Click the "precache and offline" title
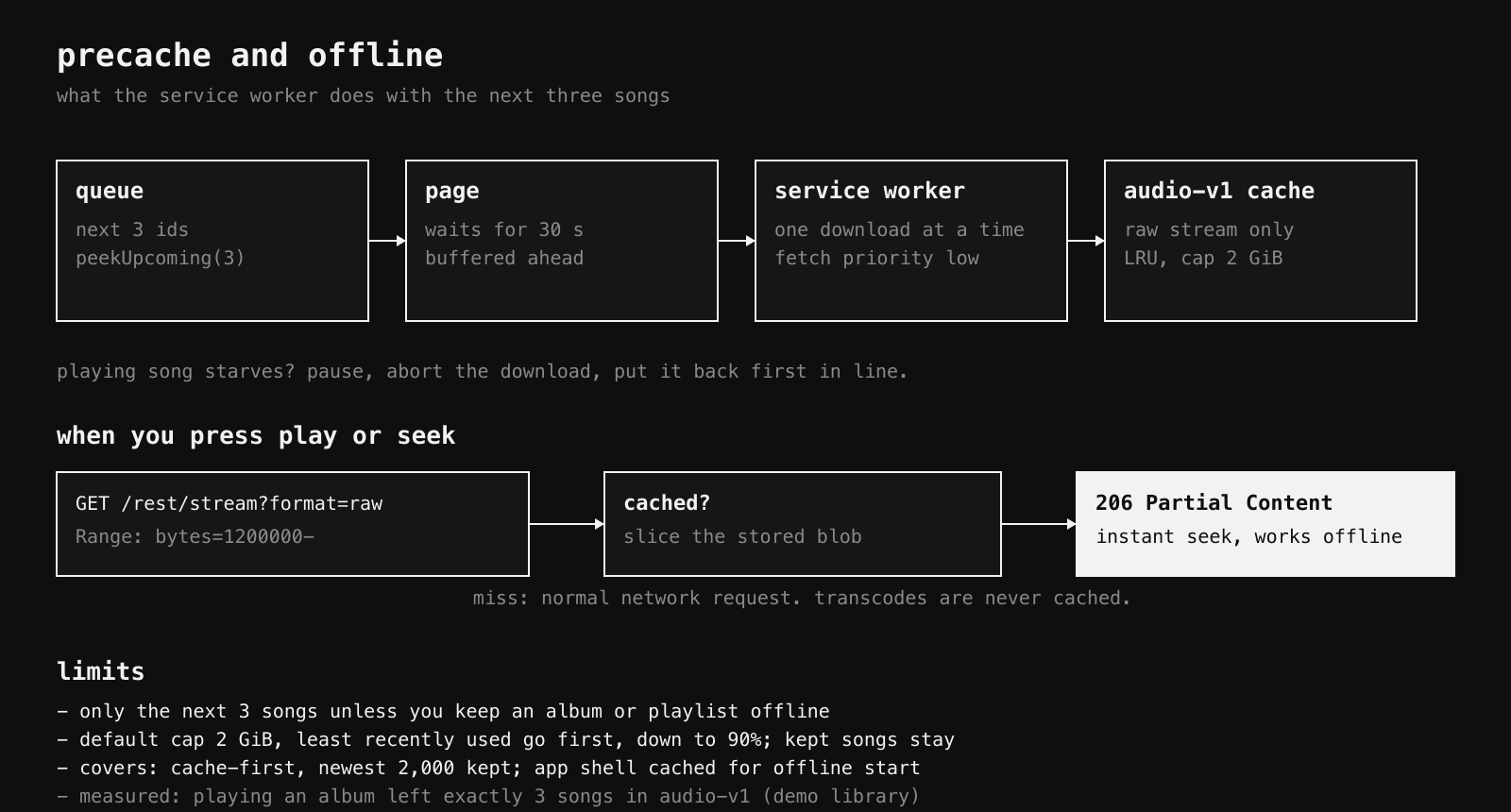This screenshot has height=812, width=1511. point(249,56)
